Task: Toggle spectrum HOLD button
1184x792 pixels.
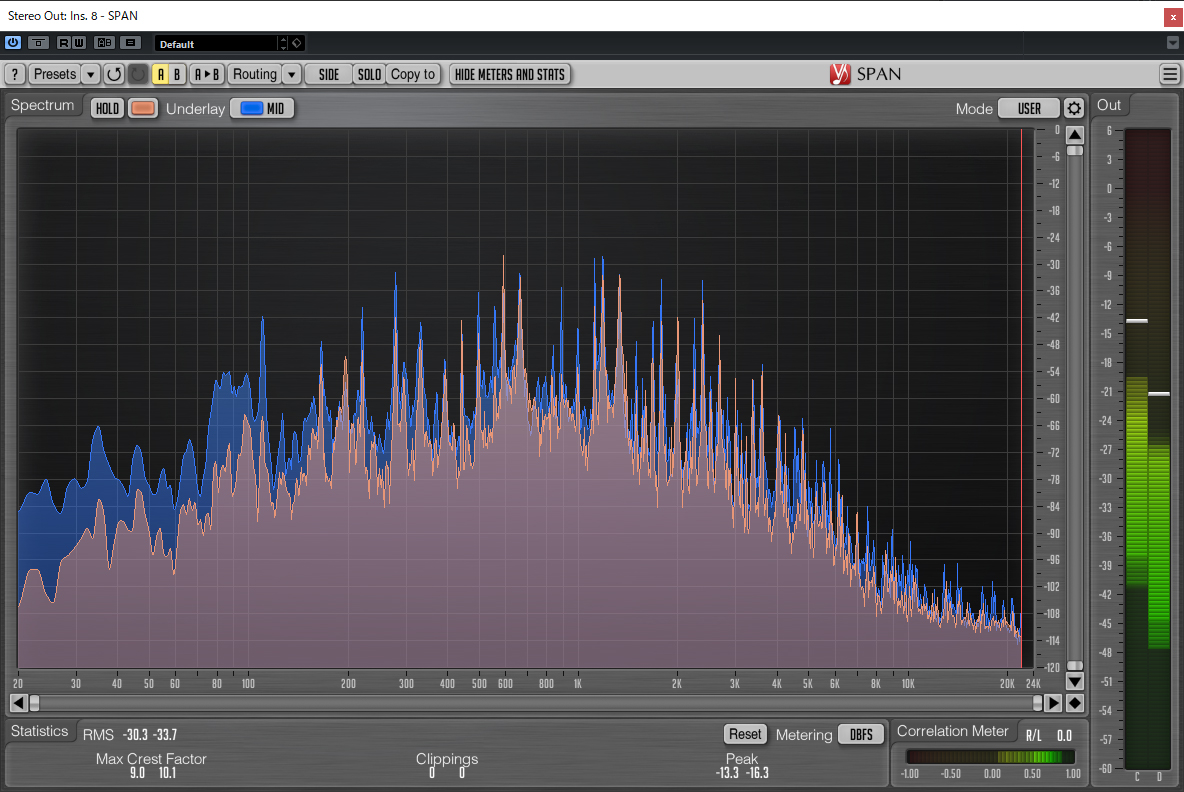Action: (107, 108)
